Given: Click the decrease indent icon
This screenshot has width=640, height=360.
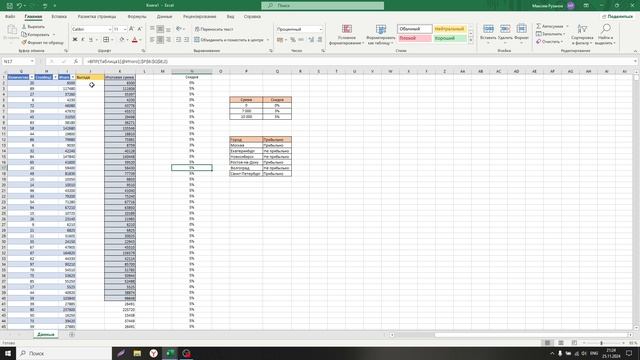Looking at the screenshot, I should pos(178,40).
